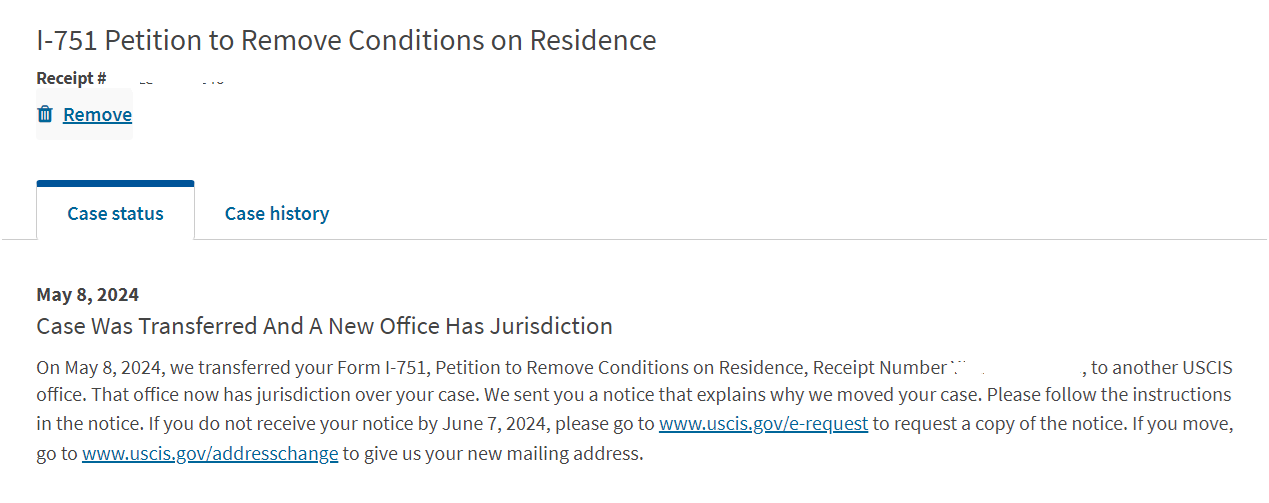The width and height of the screenshot is (1269, 503).
Task: Click the 'Case Was Transferred' status headline
Action: [324, 326]
